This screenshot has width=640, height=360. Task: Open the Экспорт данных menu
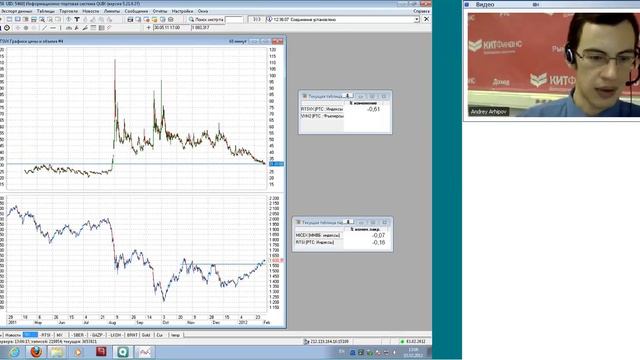[16, 11]
